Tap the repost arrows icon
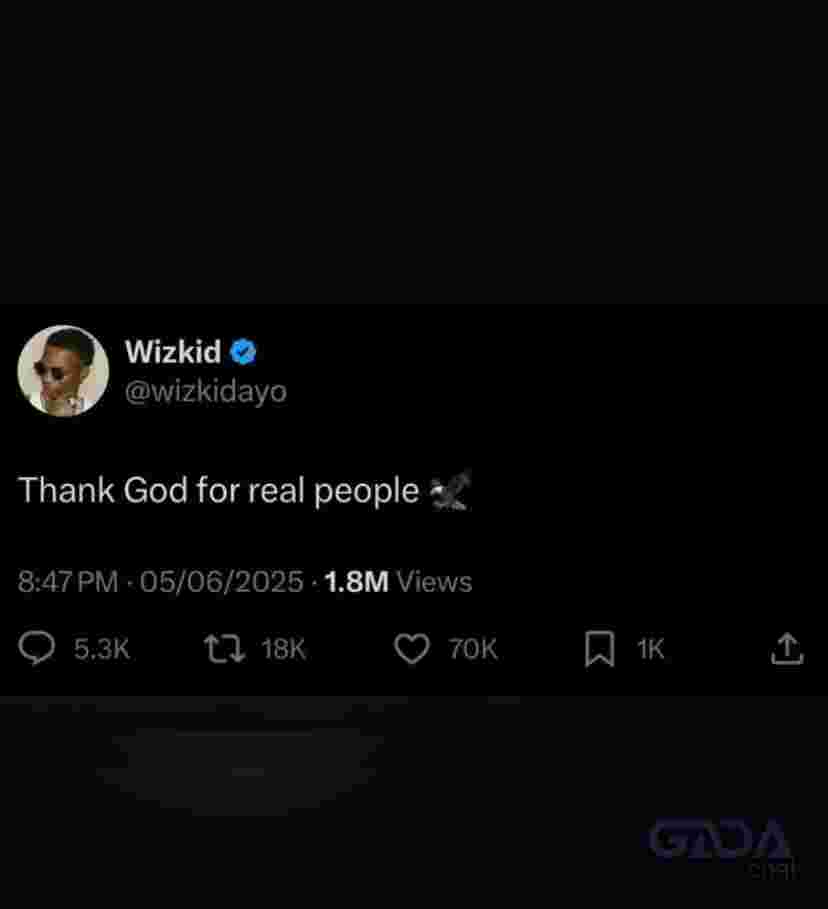Image resolution: width=828 pixels, height=909 pixels. pos(225,649)
